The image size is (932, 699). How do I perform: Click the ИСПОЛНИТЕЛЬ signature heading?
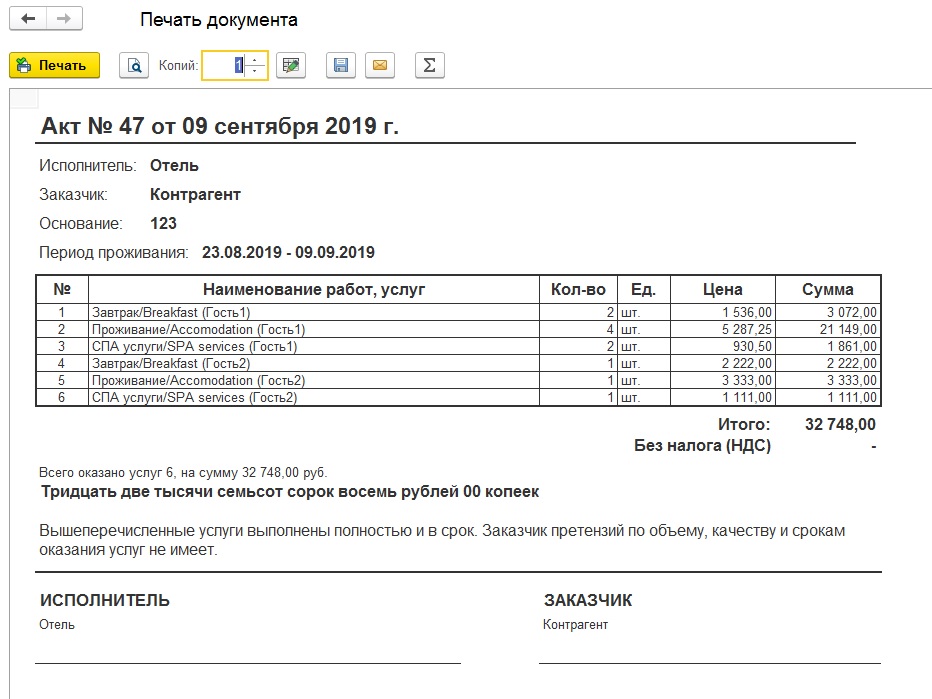point(105,600)
